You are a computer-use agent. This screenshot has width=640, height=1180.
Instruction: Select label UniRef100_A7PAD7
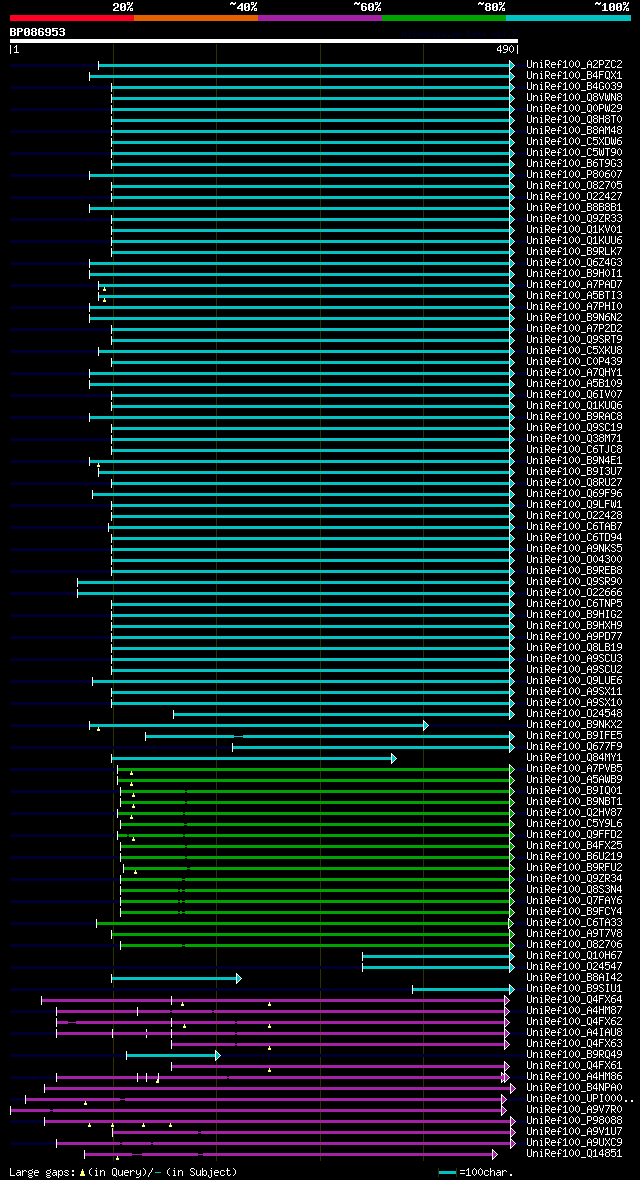coord(574,284)
